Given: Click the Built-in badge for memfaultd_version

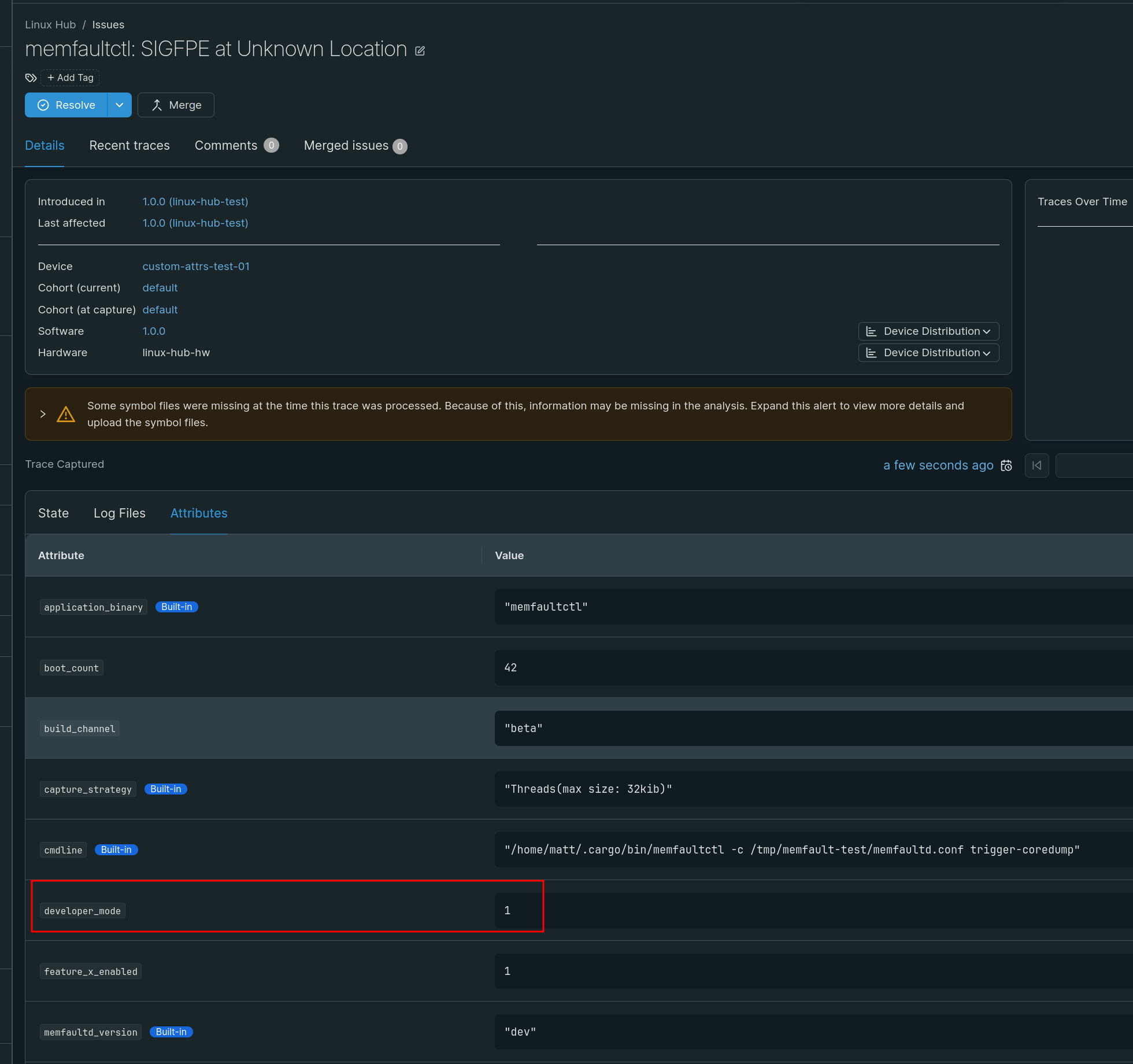Looking at the screenshot, I should pos(171,1032).
